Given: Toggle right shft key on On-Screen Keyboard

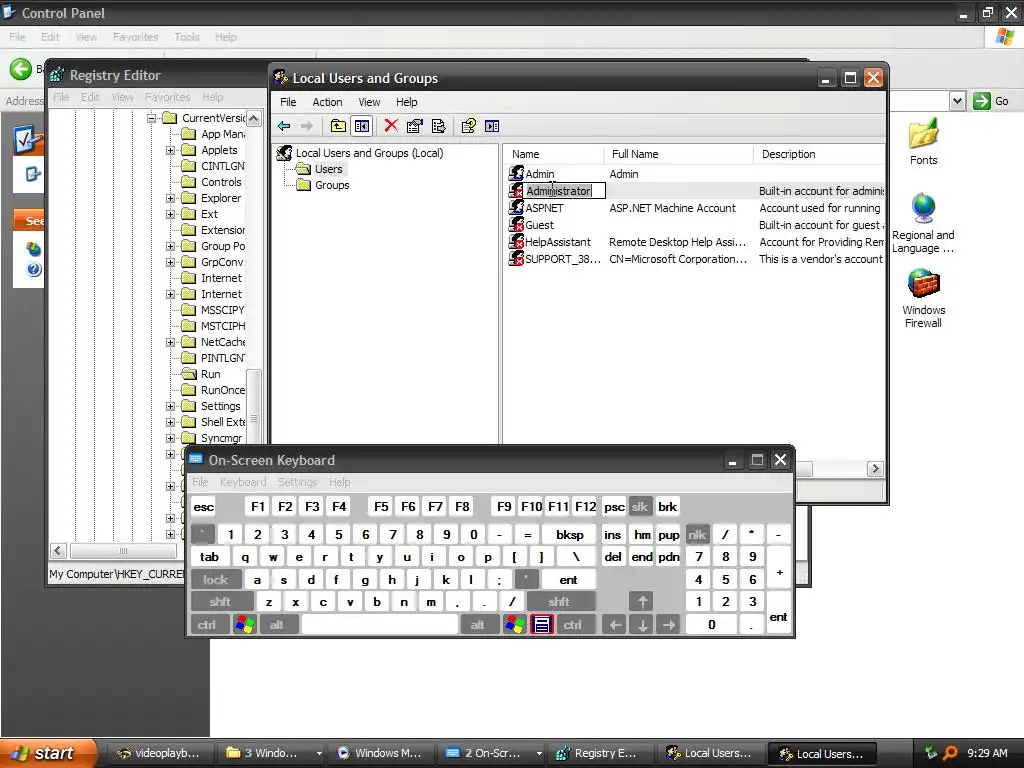Looking at the screenshot, I should pos(559,601).
